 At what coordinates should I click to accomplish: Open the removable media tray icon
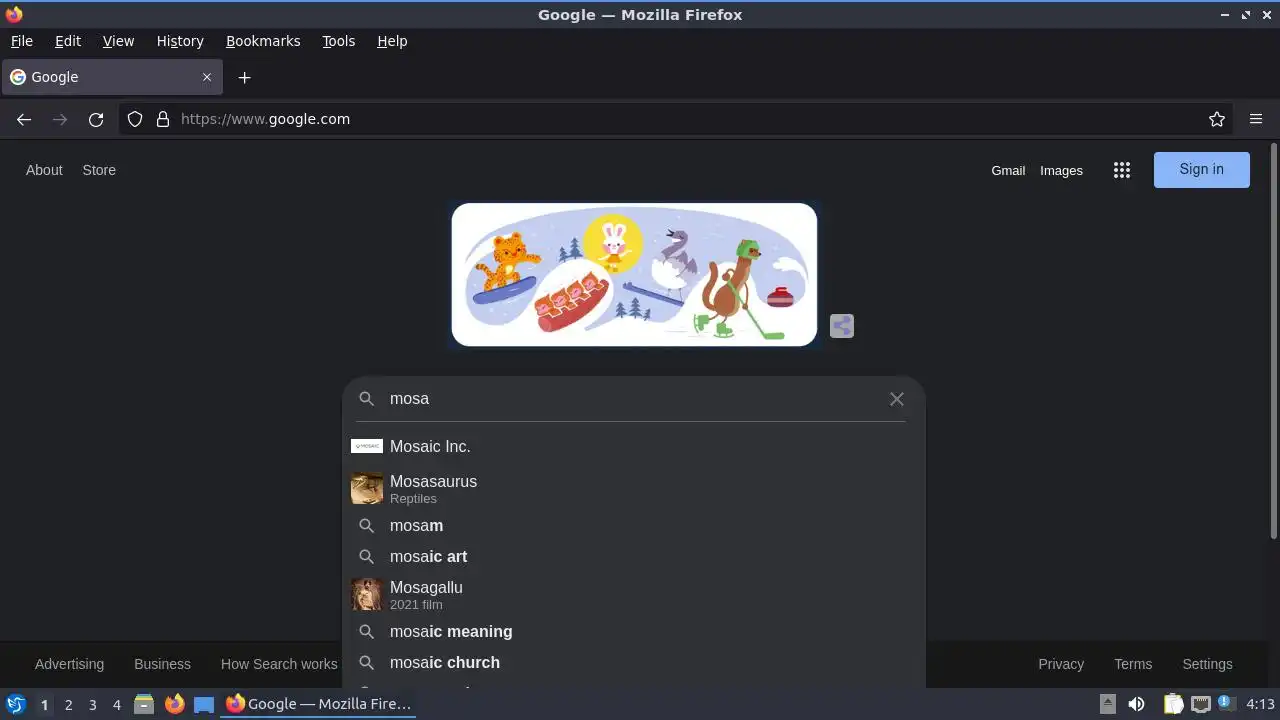[1108, 704]
